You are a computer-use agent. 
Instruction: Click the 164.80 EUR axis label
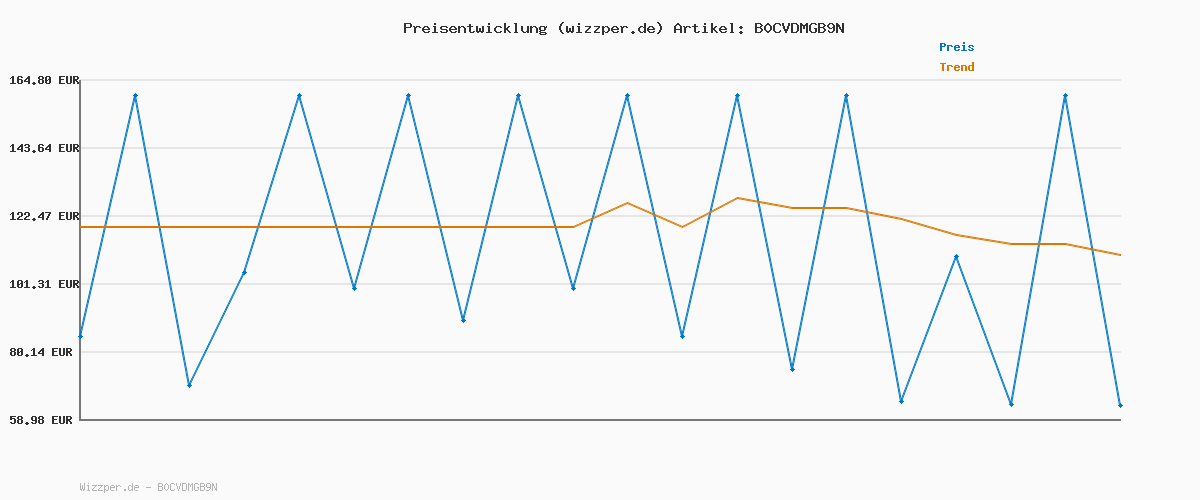point(44,80)
